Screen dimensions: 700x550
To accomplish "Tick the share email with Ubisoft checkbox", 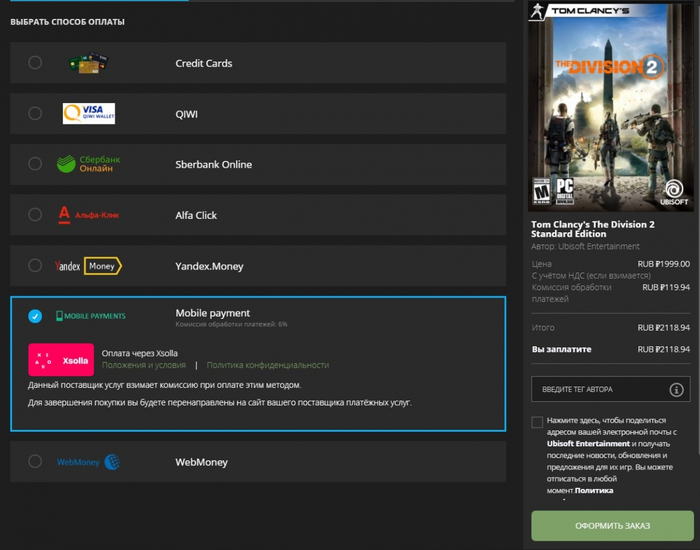I will (x=537, y=422).
